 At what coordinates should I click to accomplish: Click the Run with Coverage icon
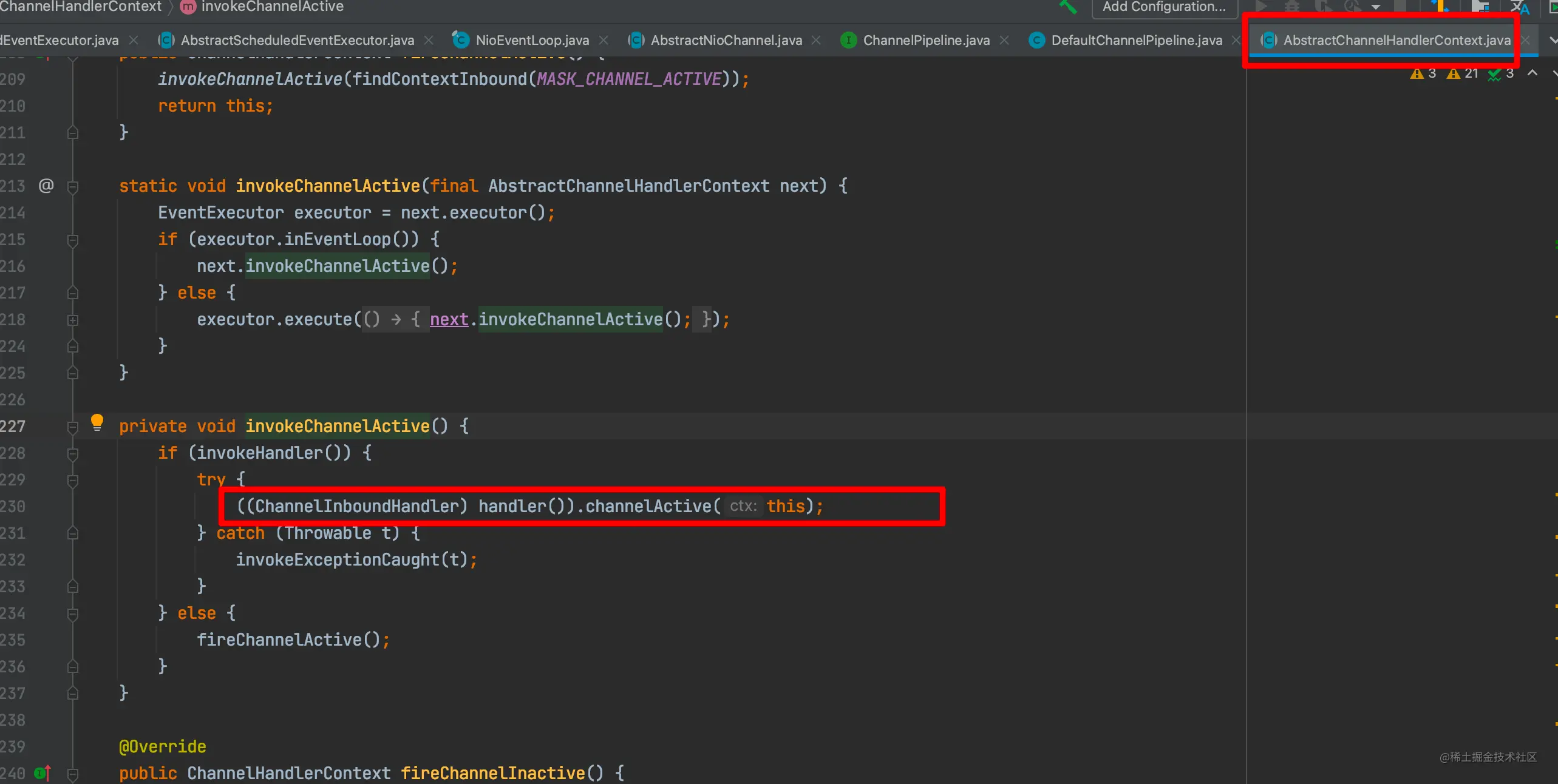pos(1323,7)
